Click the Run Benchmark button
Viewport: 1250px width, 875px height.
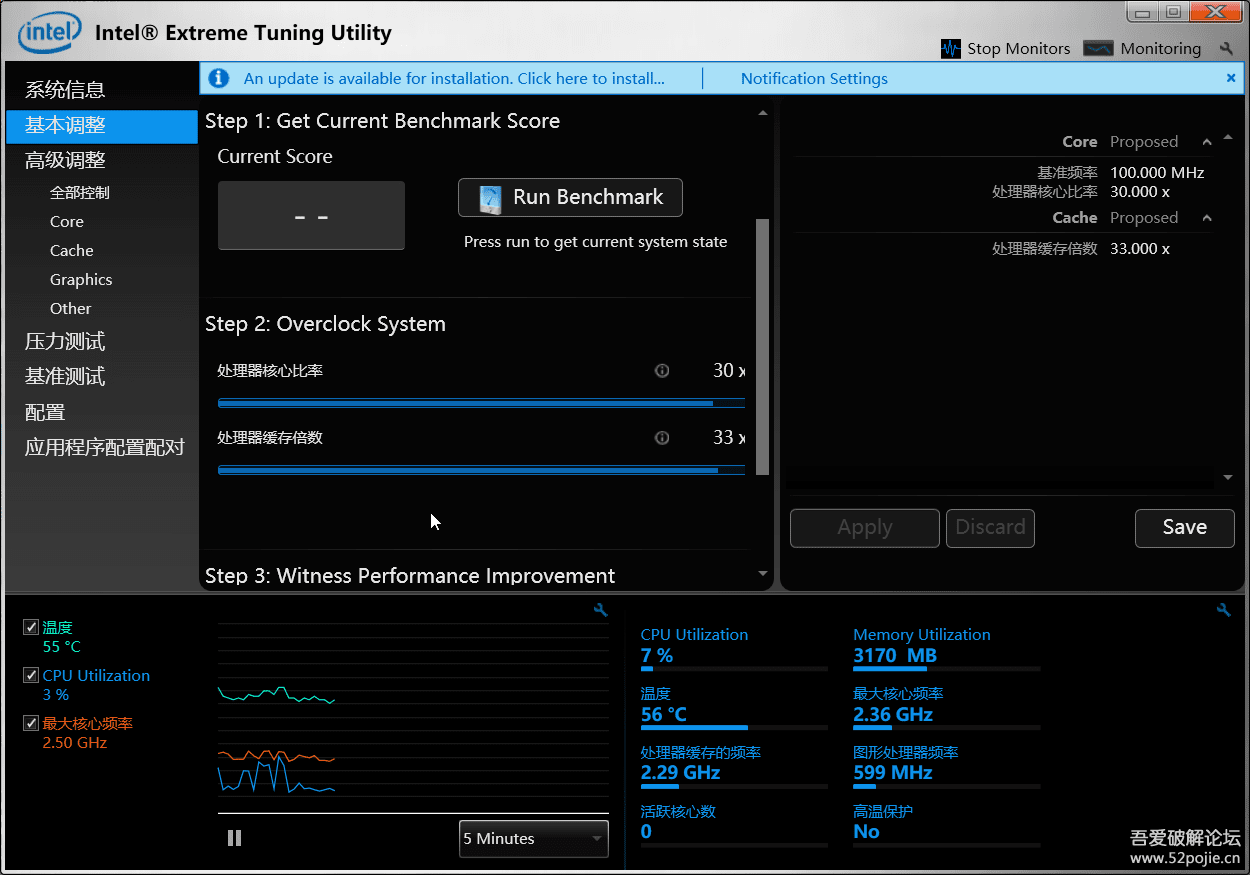(x=570, y=198)
